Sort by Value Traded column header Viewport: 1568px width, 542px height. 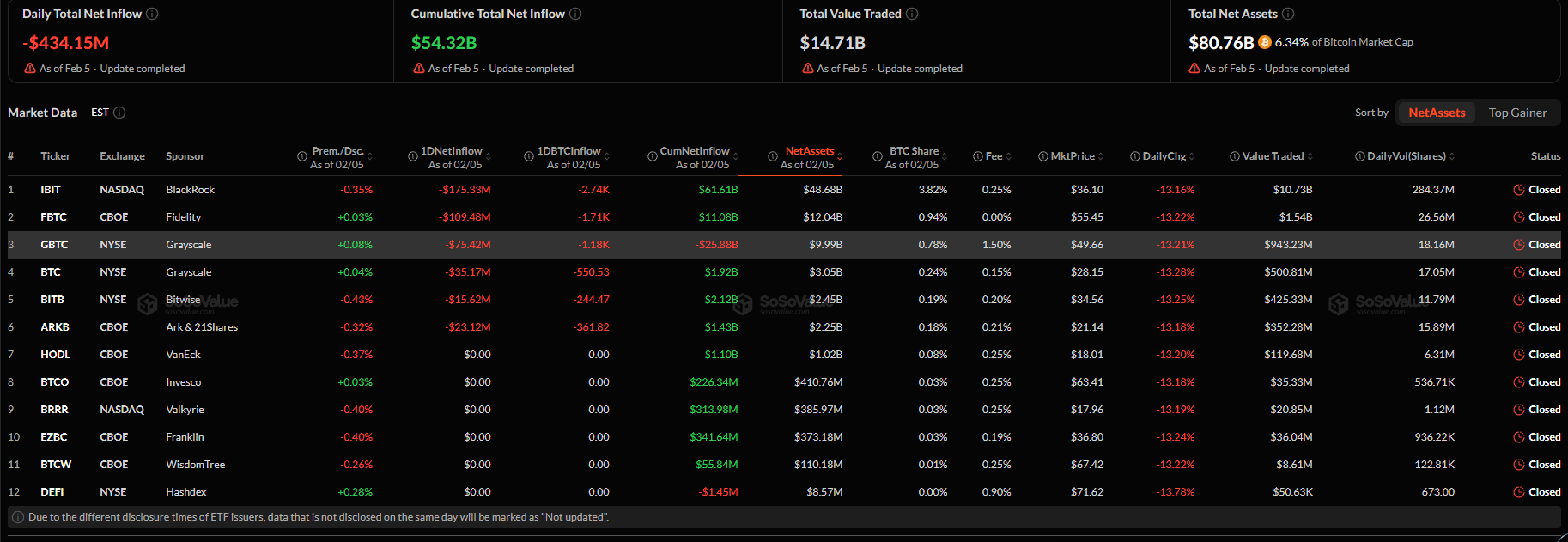click(x=1273, y=156)
